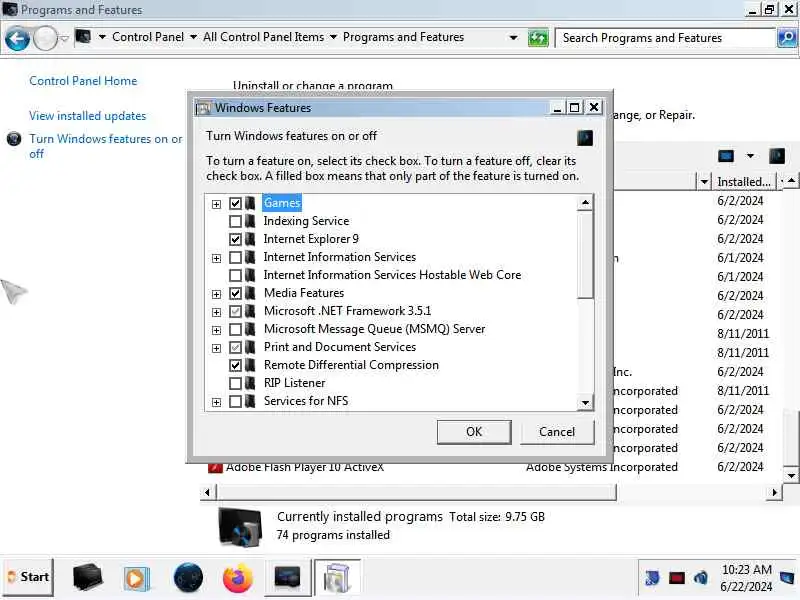Click the view options icon above the list
This screenshot has height=600, width=800.
tap(726, 156)
